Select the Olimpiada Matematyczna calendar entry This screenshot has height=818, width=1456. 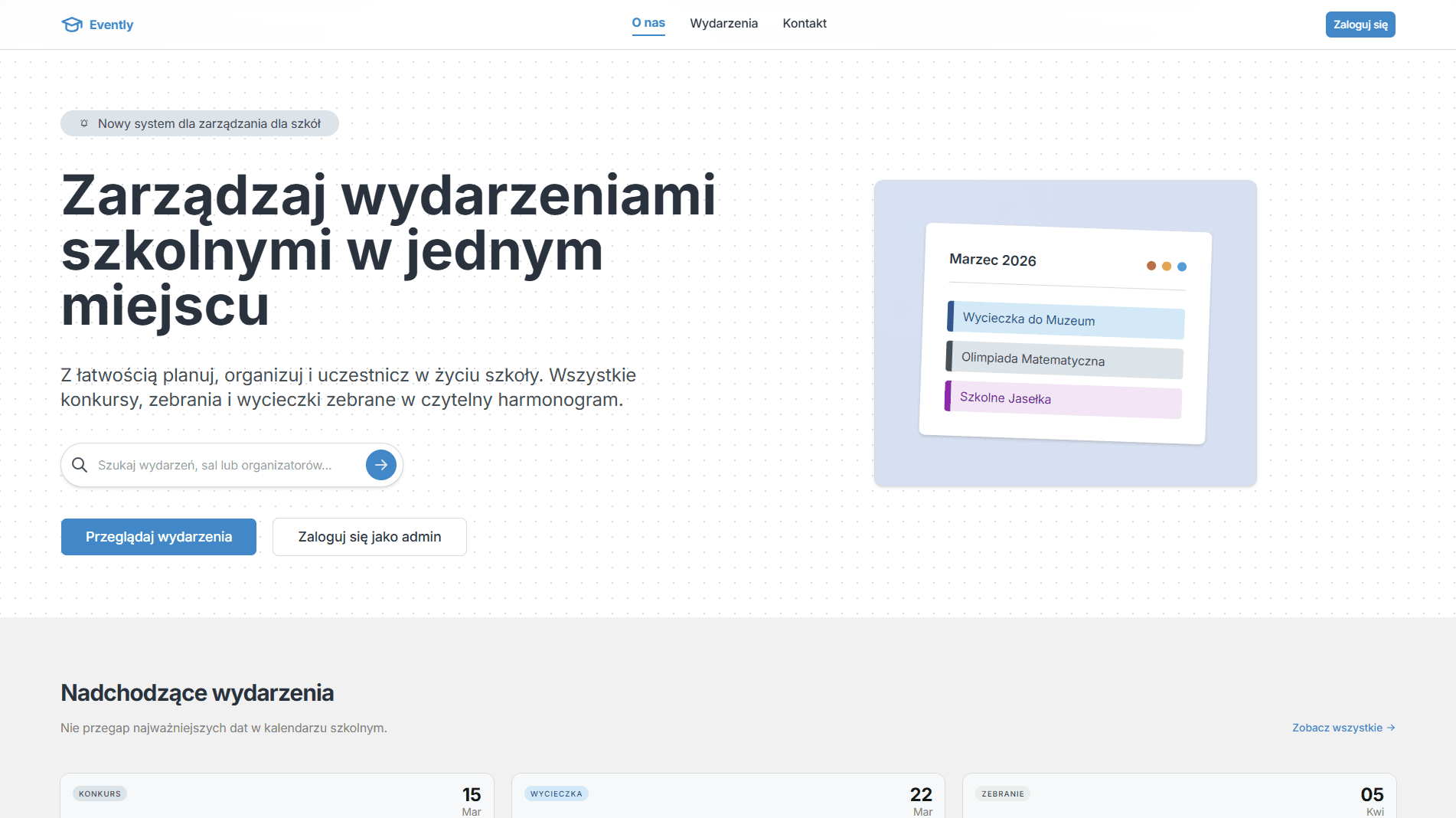pyautogui.click(x=1064, y=360)
